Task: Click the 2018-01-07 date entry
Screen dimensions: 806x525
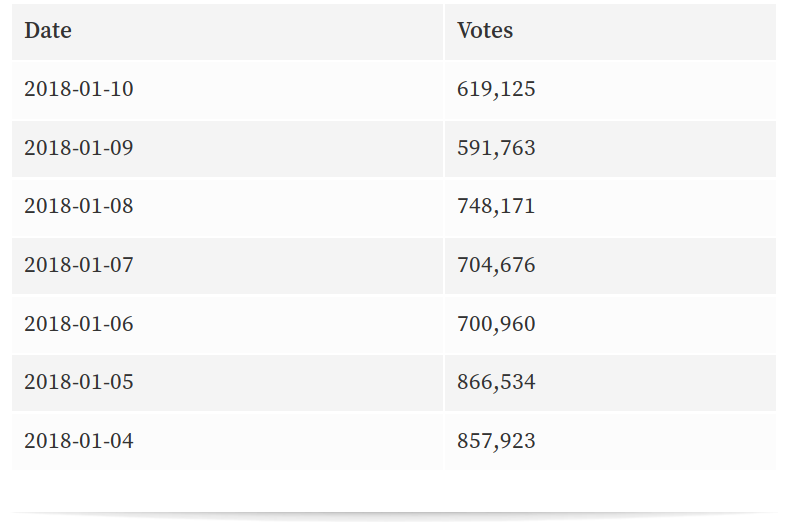Action: tap(79, 265)
